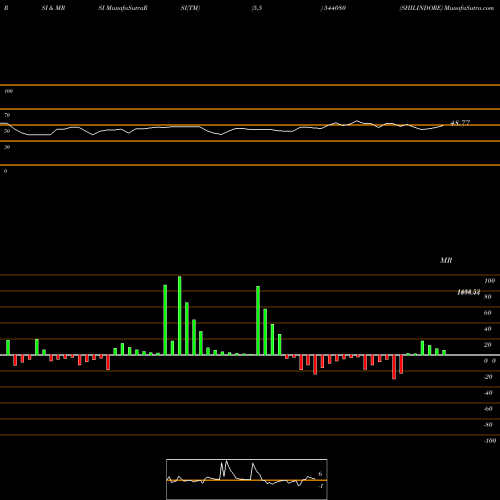The width and height of the screenshot is (500, 500).
Task: Click the '70' level label on RSI axis
Action: 7,115
